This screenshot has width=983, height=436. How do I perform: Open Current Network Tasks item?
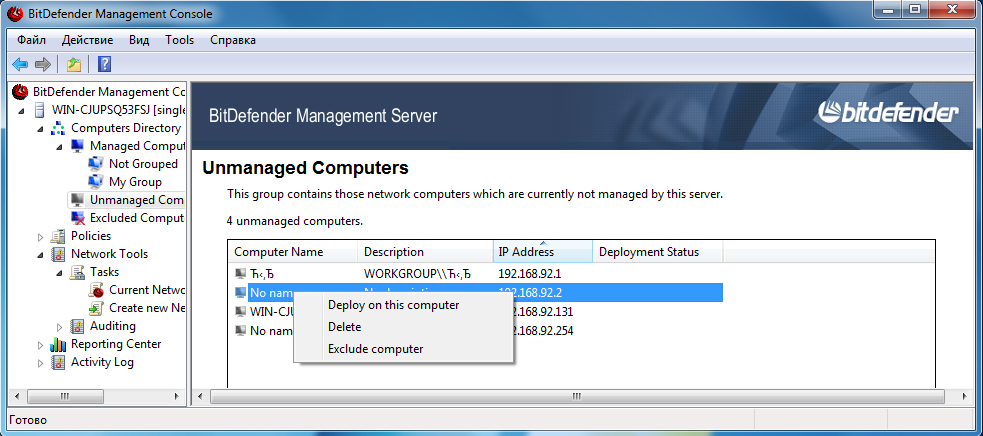(x=147, y=290)
